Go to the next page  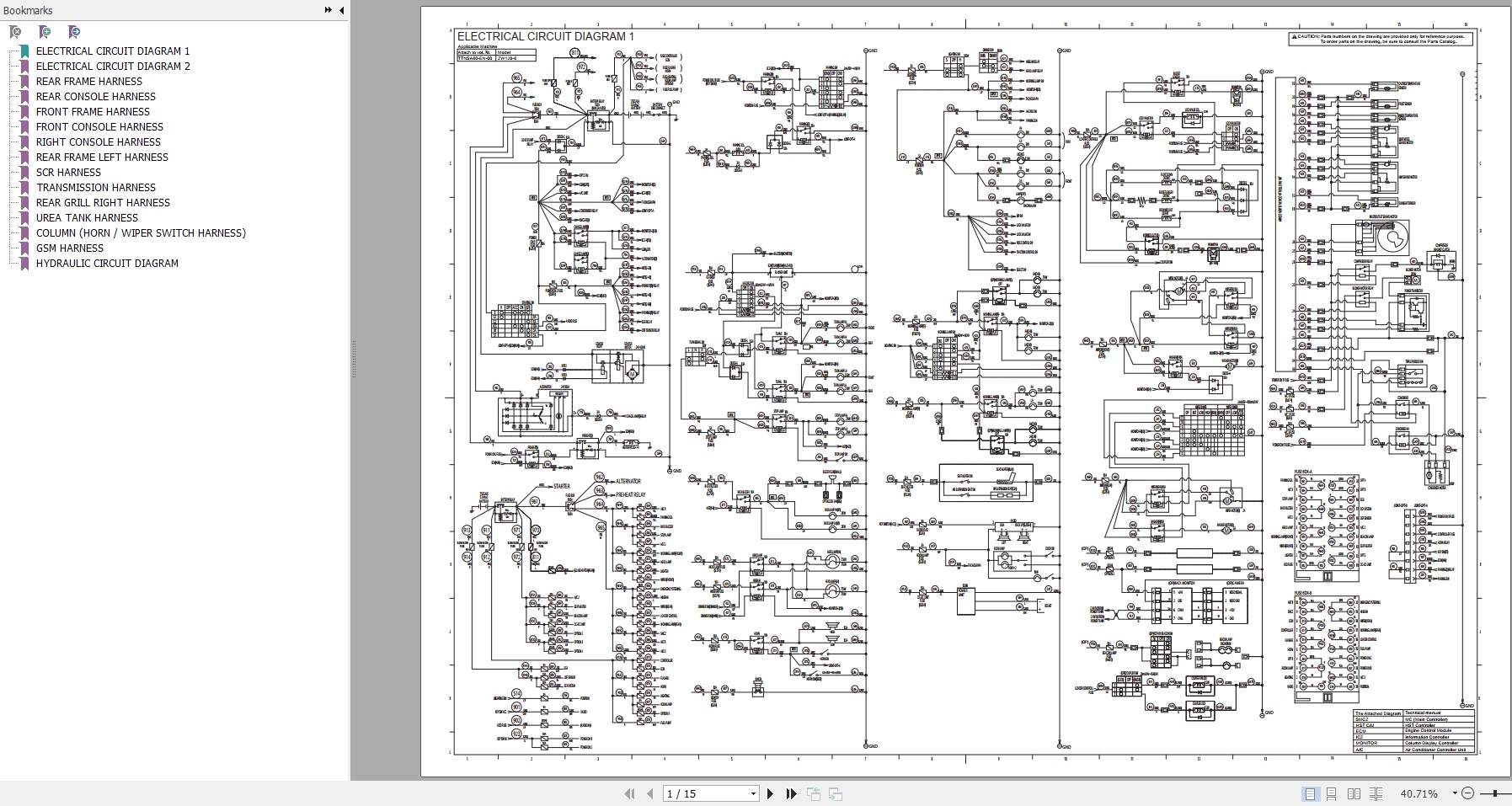pyautogui.click(x=770, y=793)
